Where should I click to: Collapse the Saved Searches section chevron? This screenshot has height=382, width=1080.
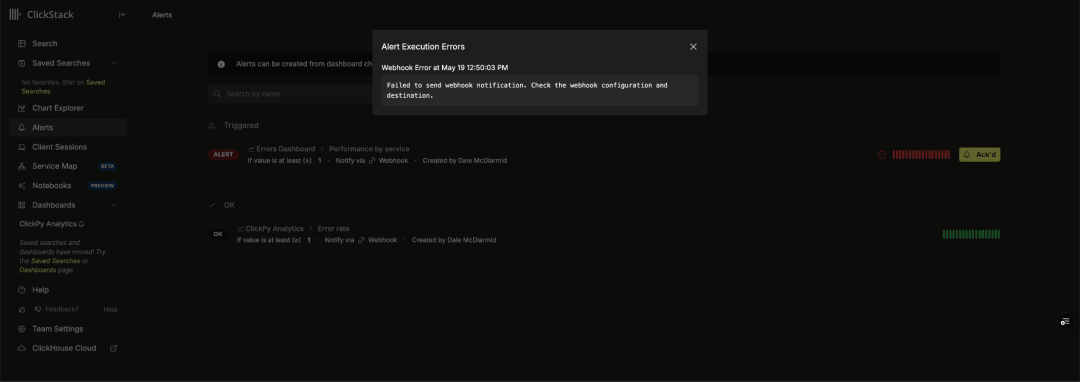(114, 63)
